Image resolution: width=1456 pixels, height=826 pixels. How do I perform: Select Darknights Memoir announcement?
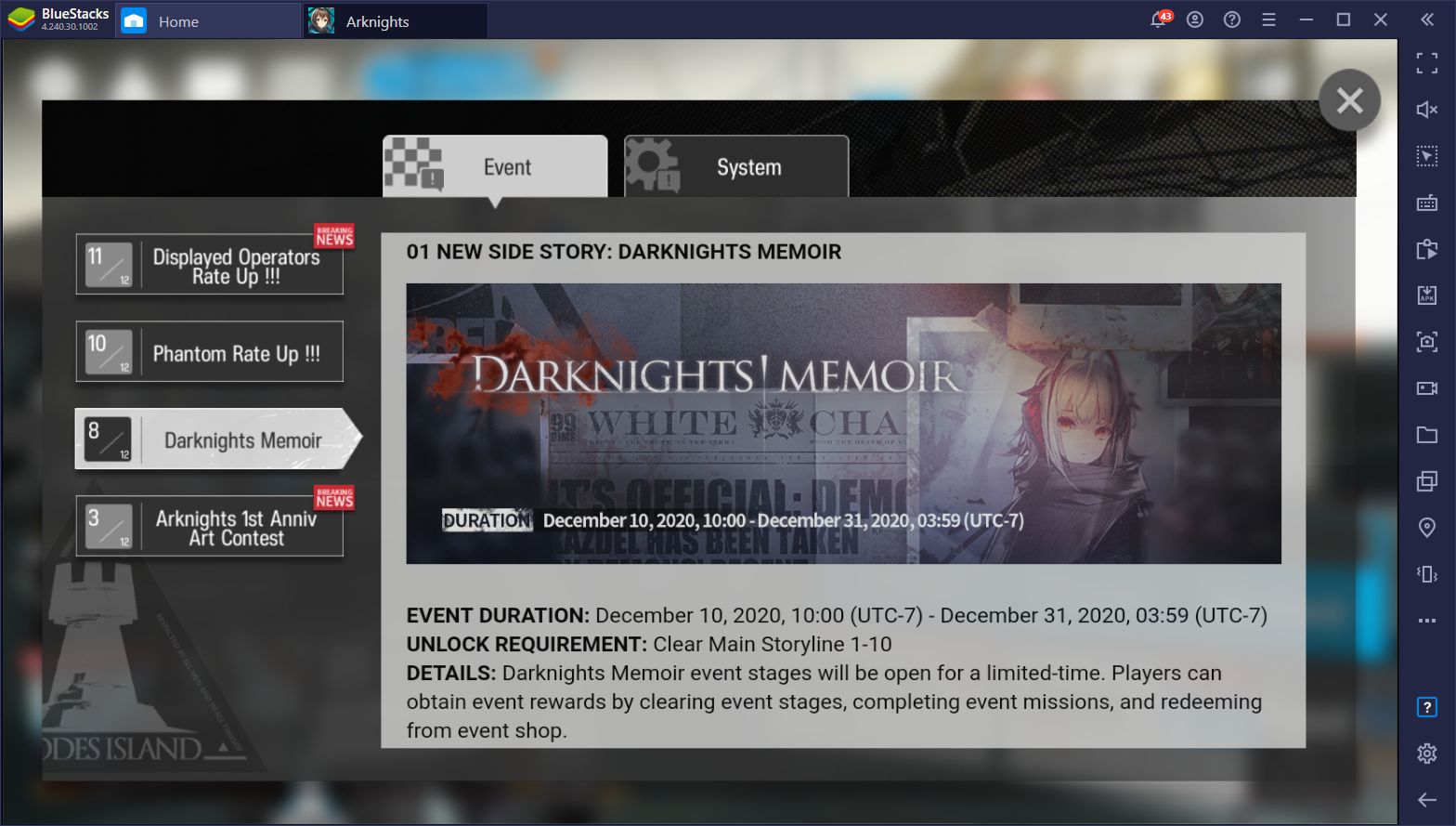pyautogui.click(x=218, y=439)
